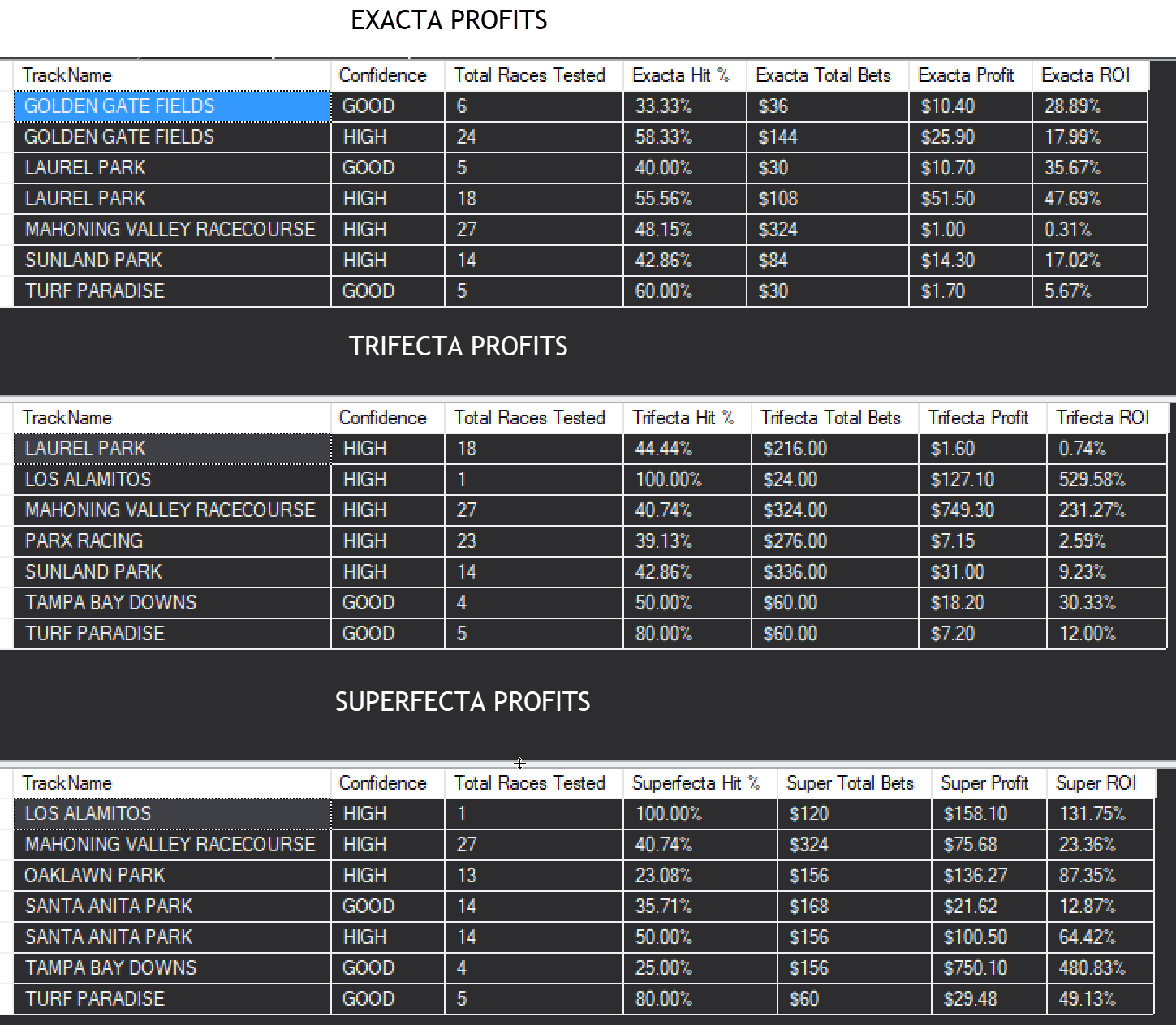Select TAMPA BAY DOWNS in the Trifecta table
Viewport: 1176px width, 1025px height.
point(172,603)
